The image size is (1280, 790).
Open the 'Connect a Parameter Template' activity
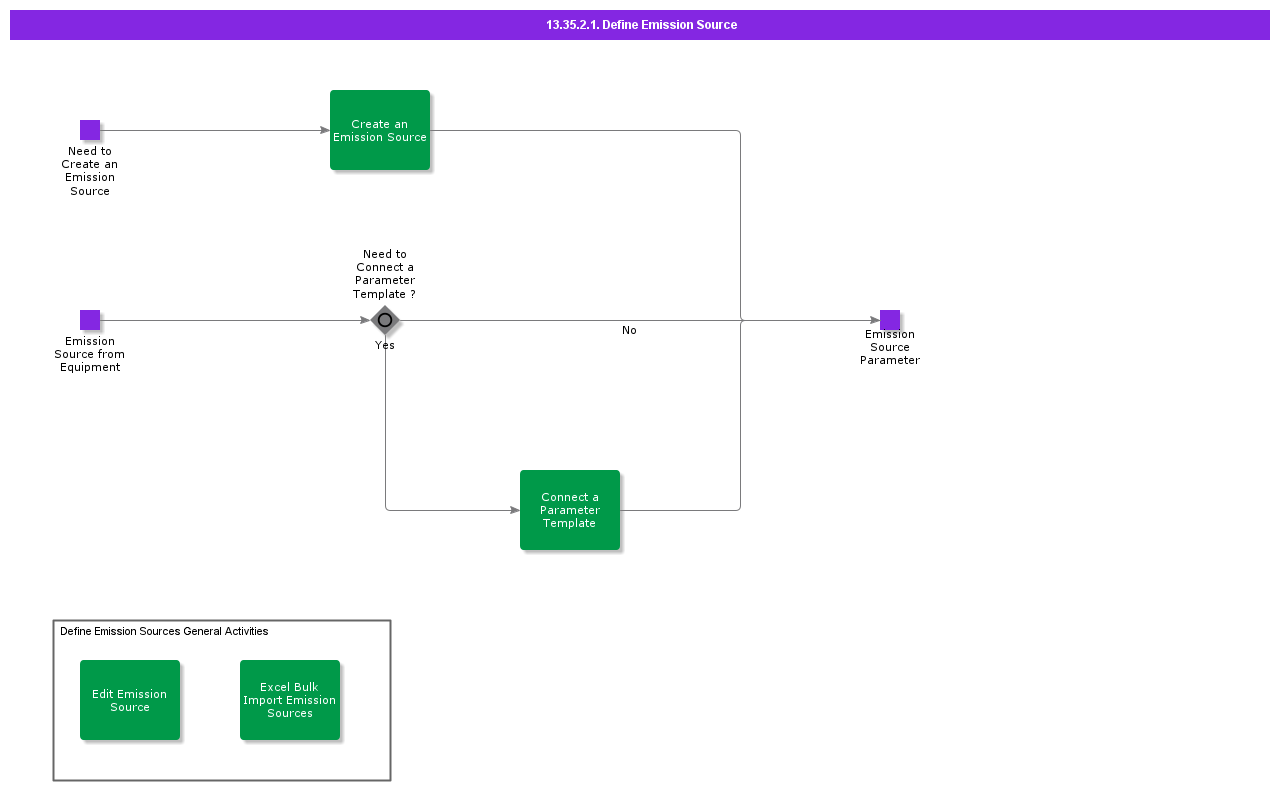(x=570, y=510)
